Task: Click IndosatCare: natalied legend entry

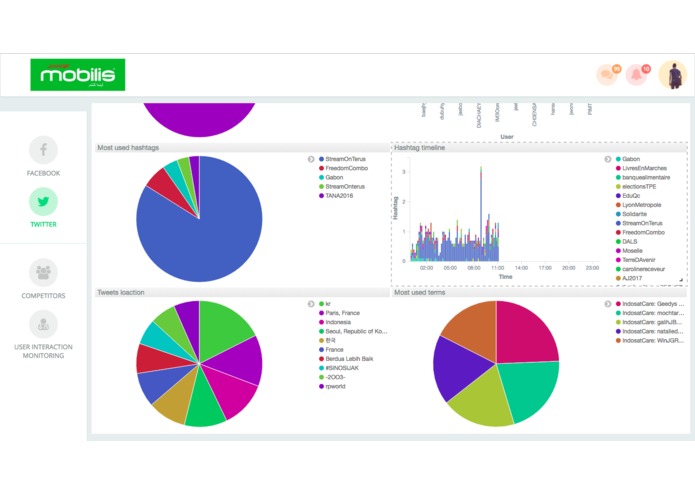Action: pyautogui.click(x=650, y=331)
